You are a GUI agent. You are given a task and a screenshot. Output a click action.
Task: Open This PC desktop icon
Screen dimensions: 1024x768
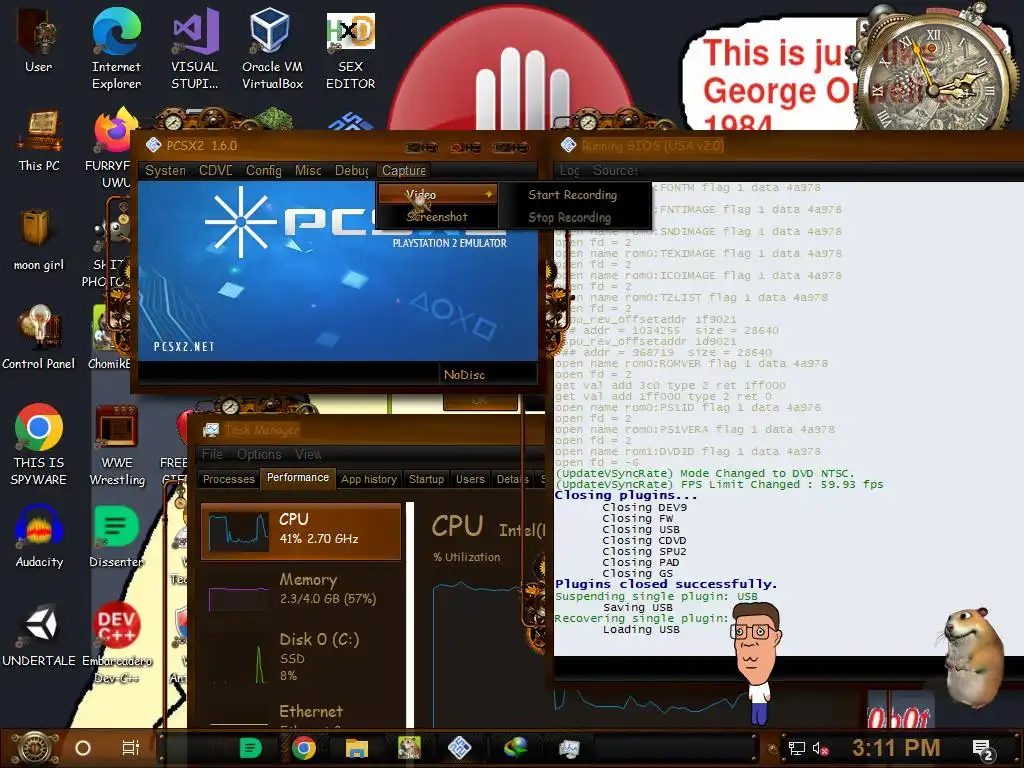point(39,140)
